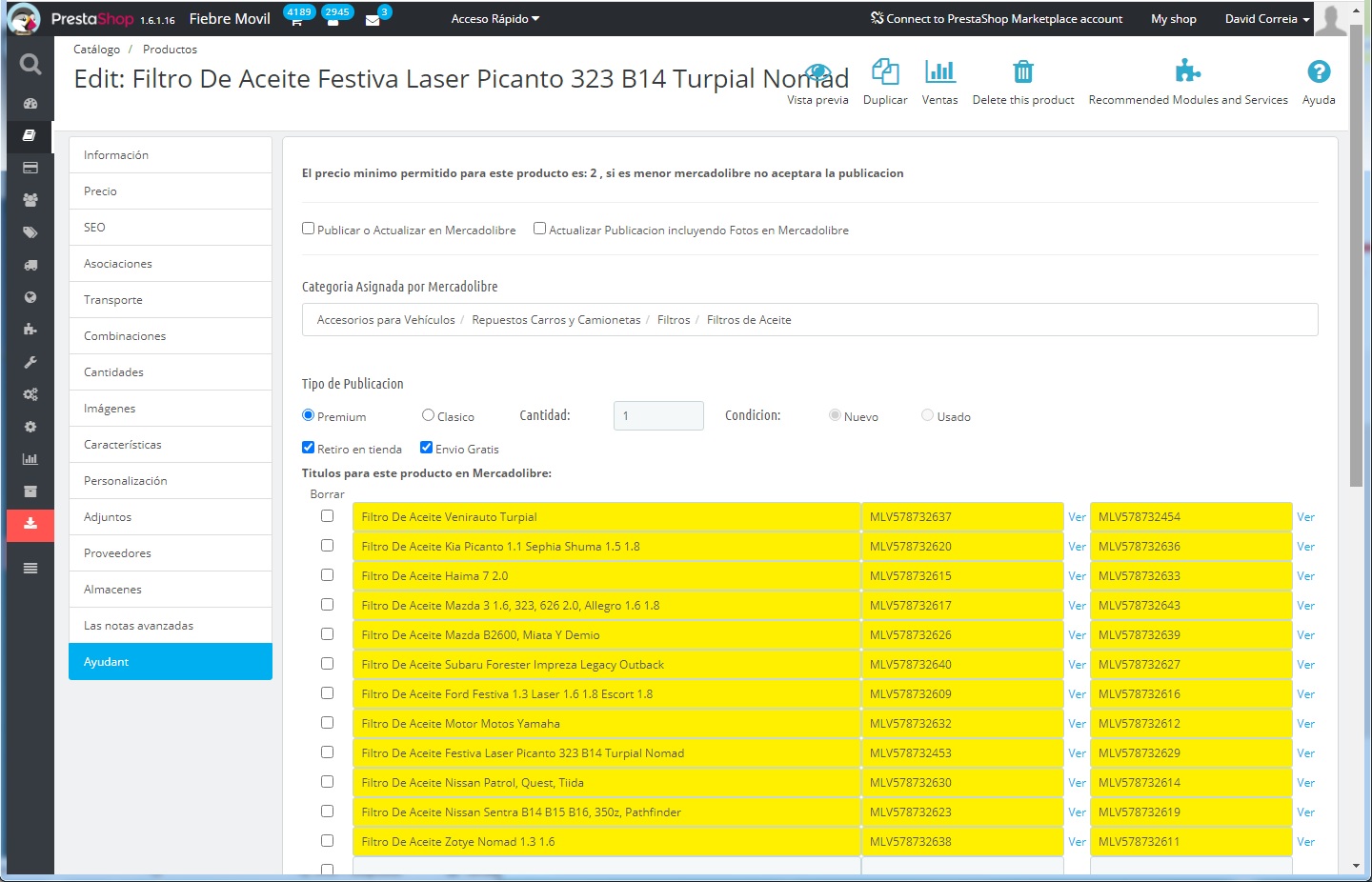Click the Vista previa eye icon

point(817,72)
